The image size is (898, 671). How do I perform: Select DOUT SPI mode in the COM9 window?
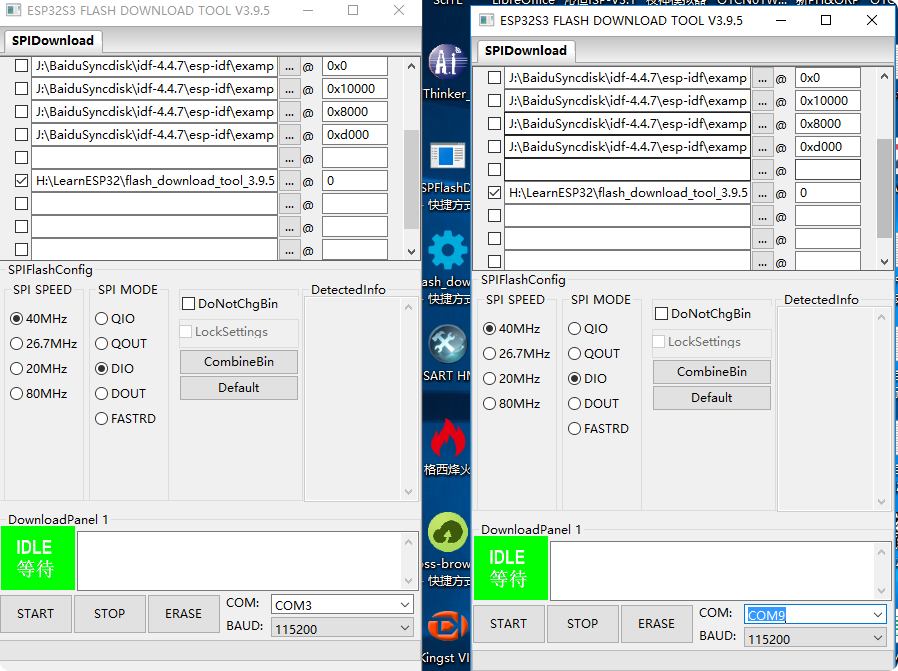593,404
